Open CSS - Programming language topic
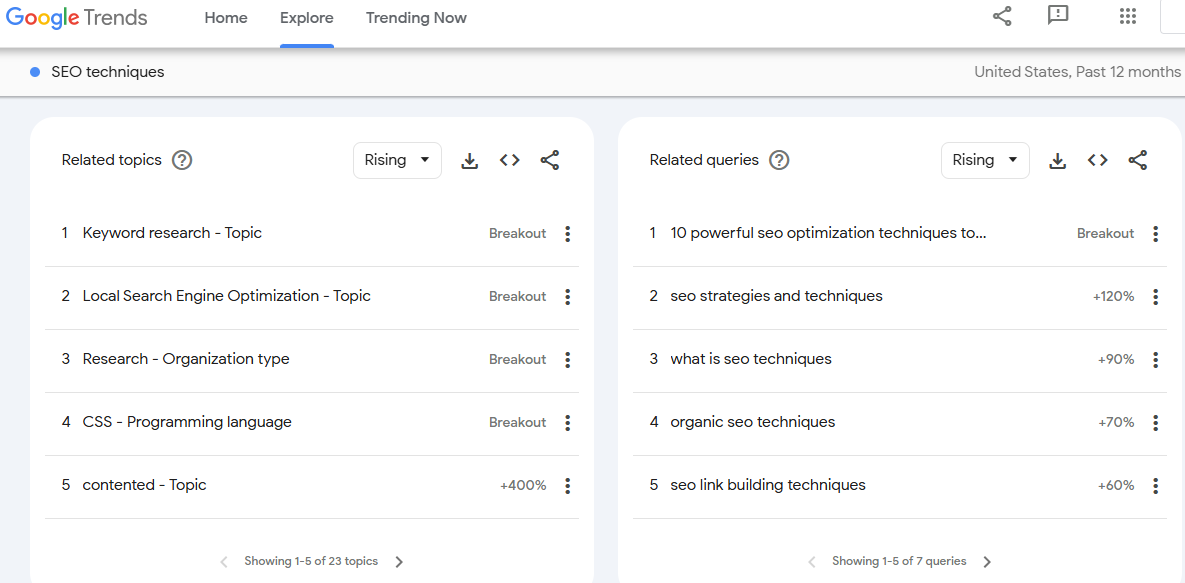The image size is (1185, 583). [x=187, y=422]
